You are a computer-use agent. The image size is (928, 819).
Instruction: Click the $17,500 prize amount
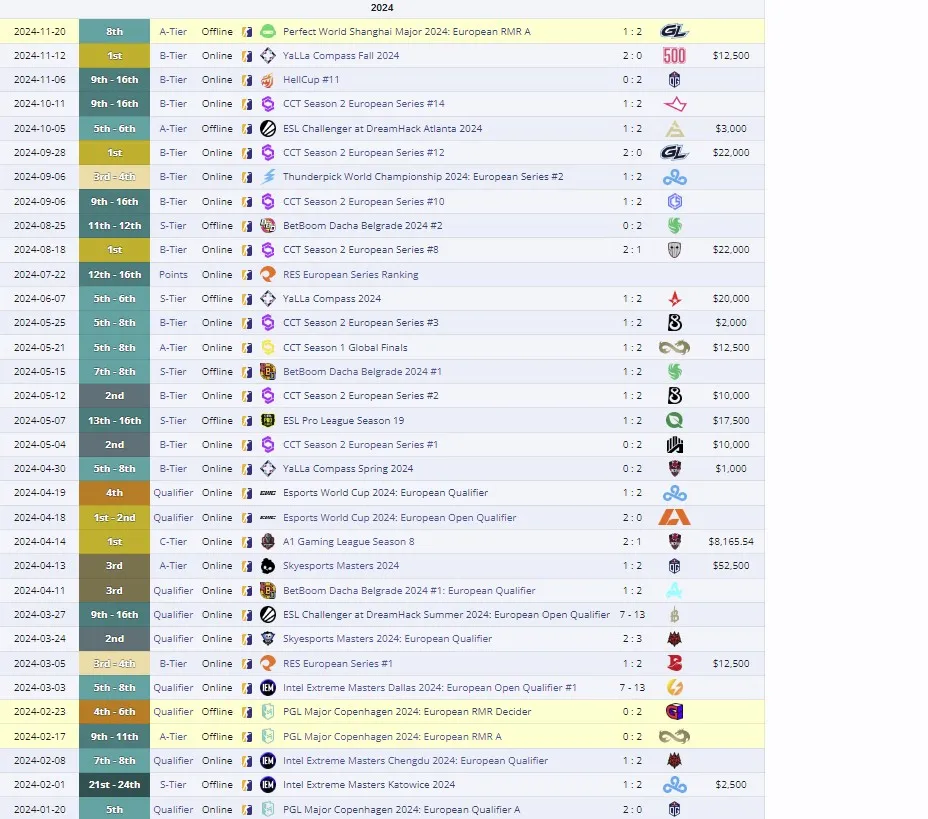[x=731, y=421]
